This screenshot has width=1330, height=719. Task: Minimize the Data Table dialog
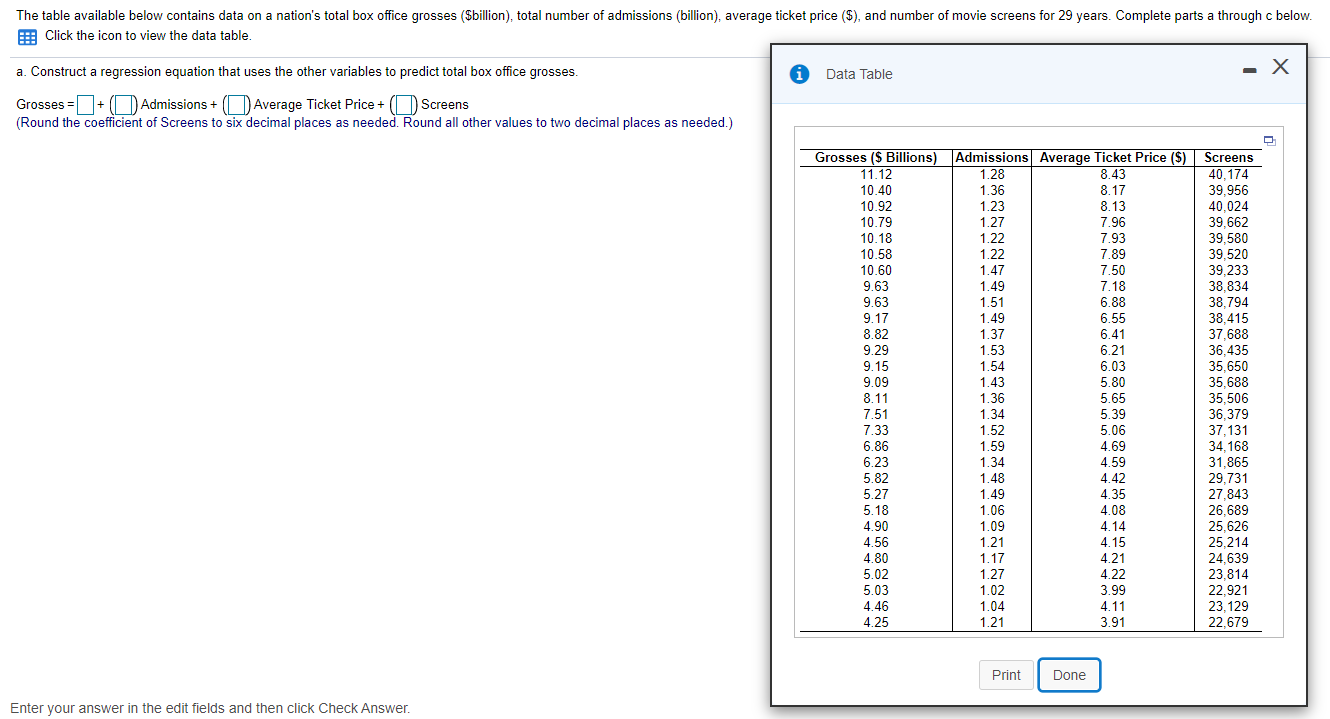click(1250, 70)
